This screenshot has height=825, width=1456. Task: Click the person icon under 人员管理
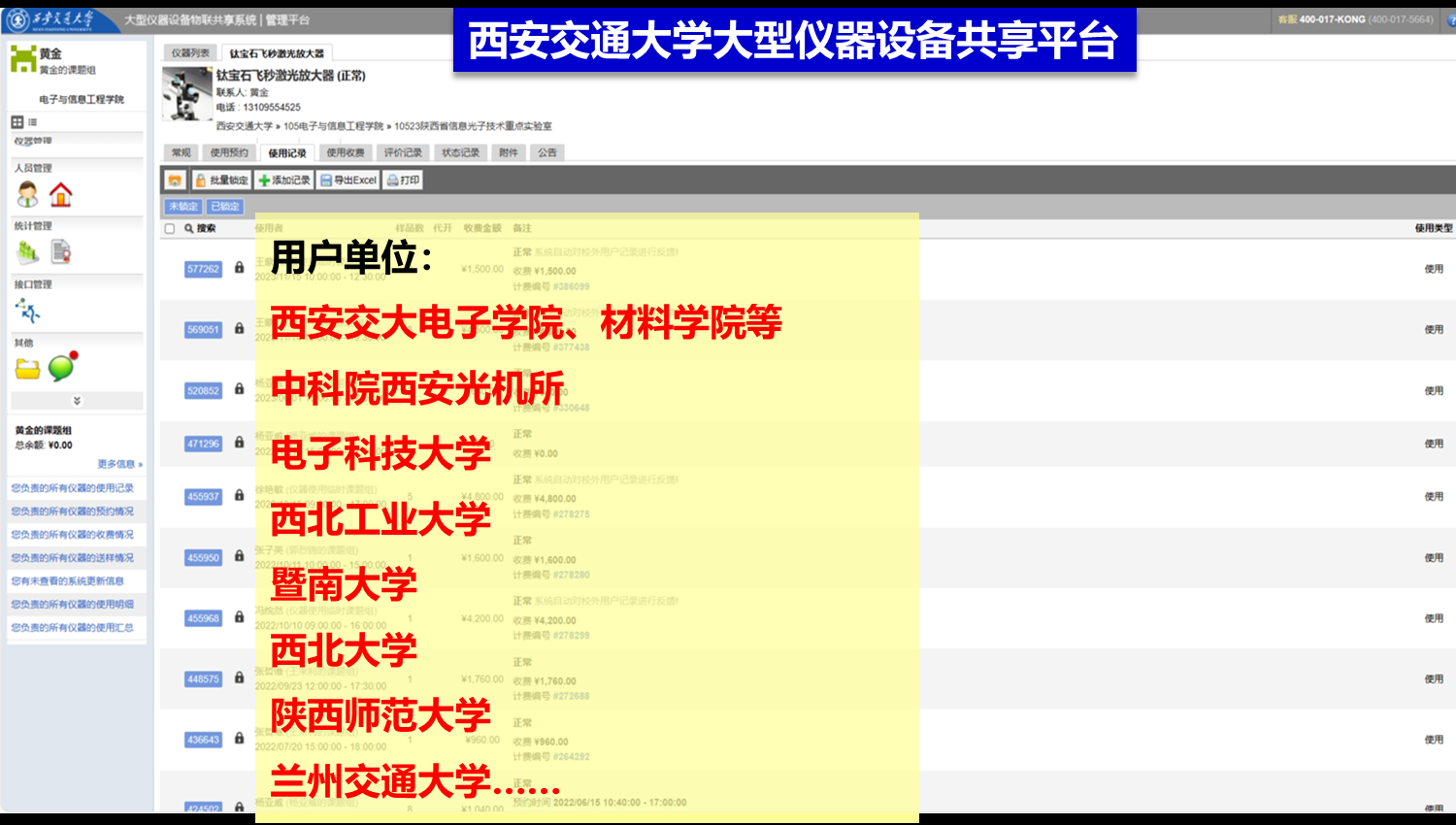[x=27, y=195]
